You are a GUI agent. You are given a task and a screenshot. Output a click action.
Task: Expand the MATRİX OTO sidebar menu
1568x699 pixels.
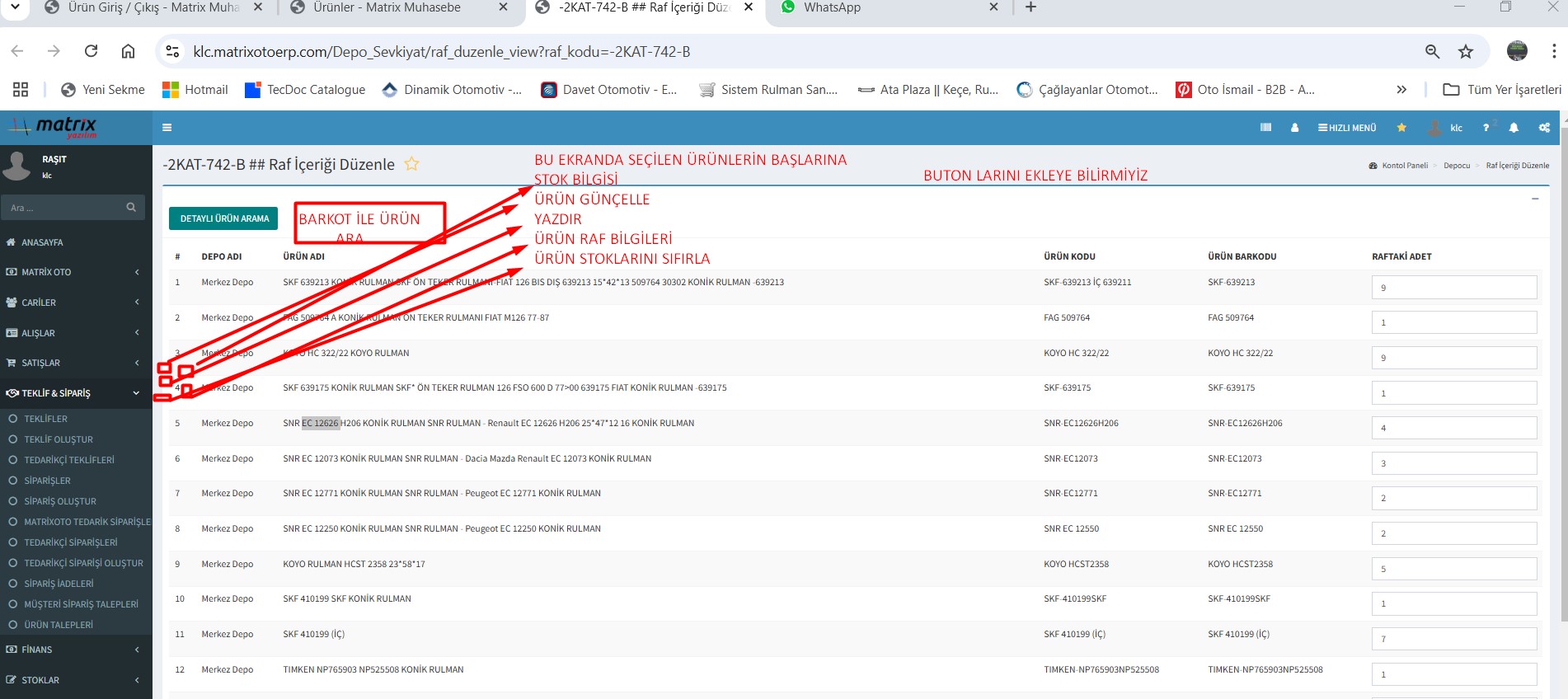tap(76, 272)
